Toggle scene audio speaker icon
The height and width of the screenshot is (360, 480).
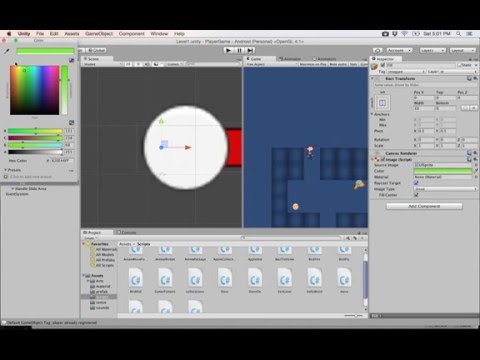(147, 64)
